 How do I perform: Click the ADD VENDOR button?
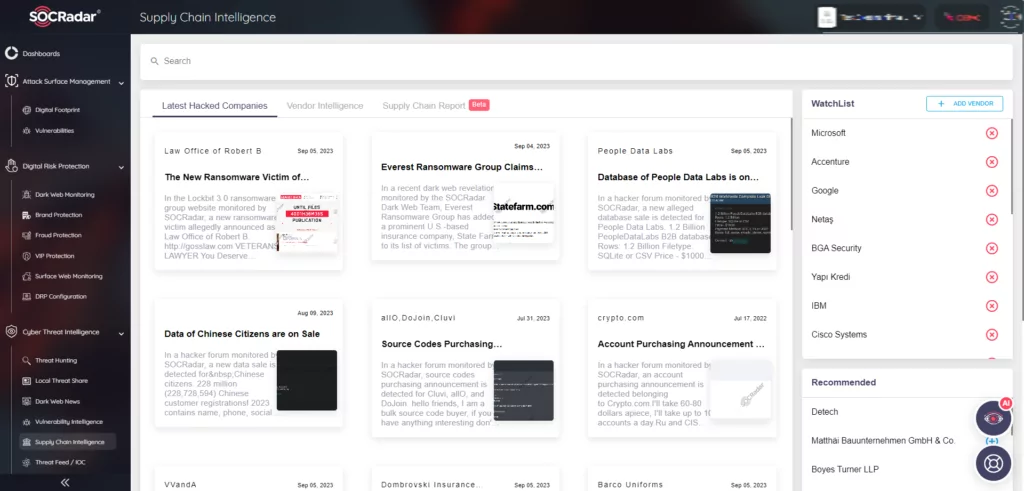tap(964, 103)
